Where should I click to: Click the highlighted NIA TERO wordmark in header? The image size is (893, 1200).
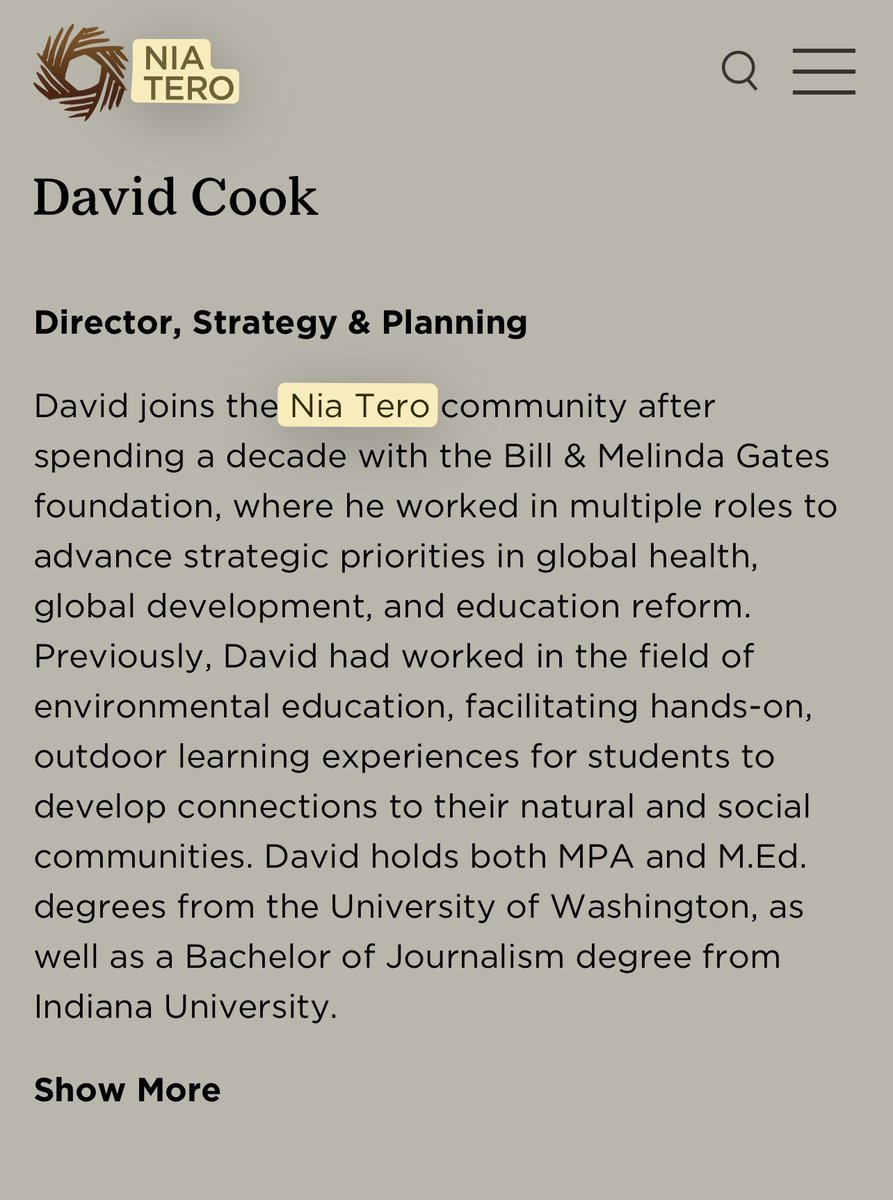pos(185,72)
